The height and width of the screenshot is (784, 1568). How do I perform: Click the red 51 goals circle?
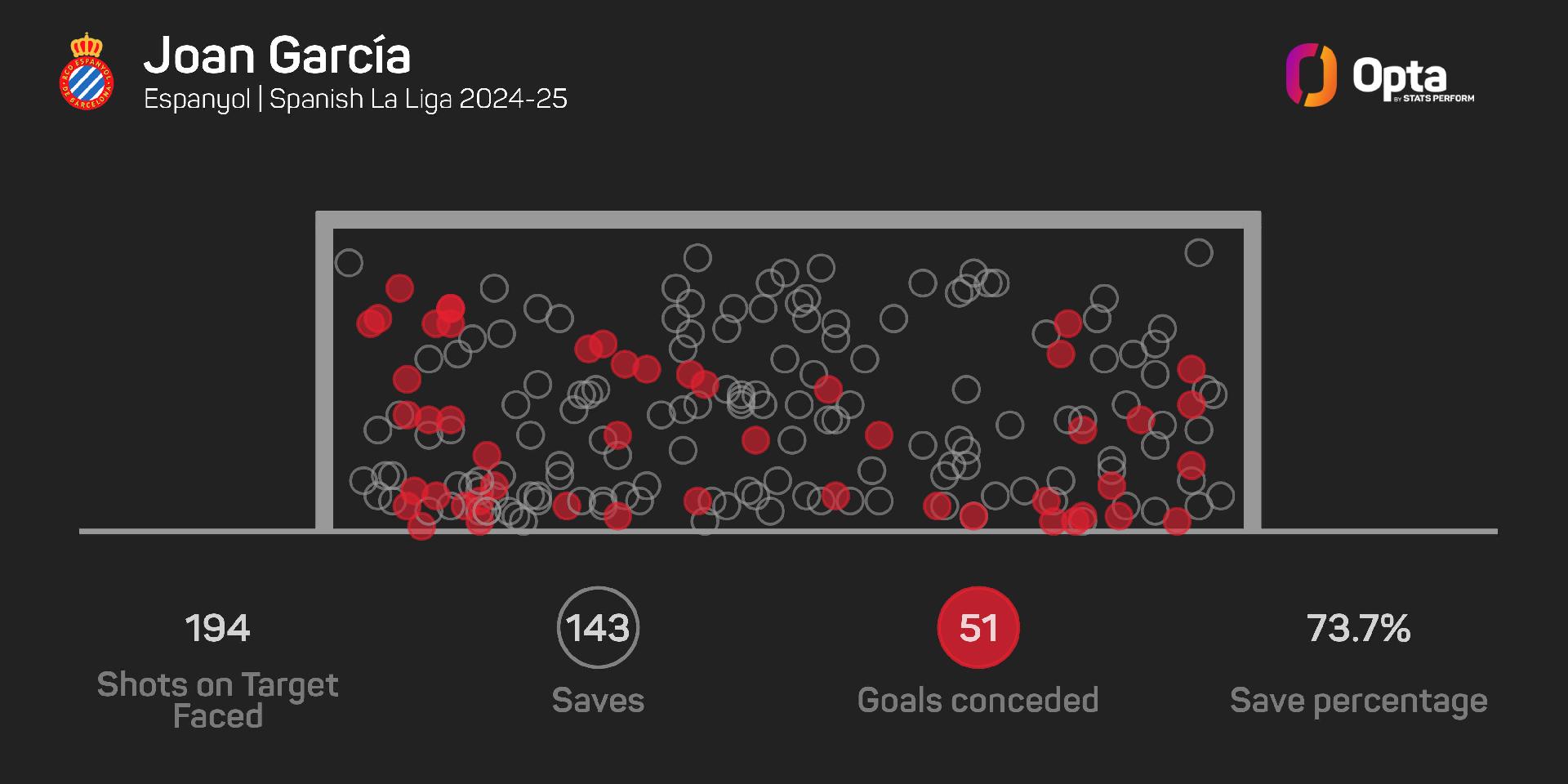(x=978, y=627)
